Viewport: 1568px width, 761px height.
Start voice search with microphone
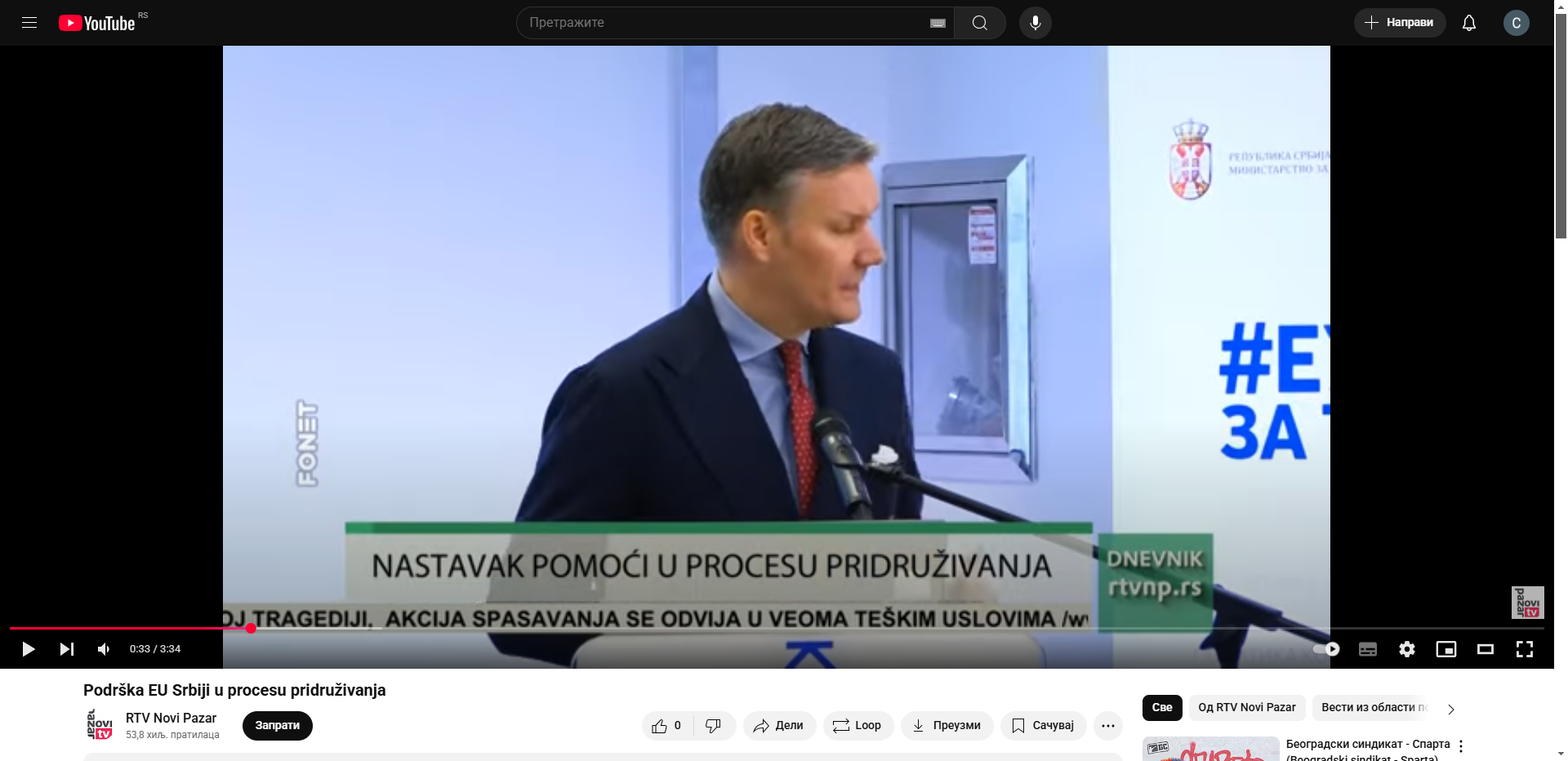pos(1035,23)
